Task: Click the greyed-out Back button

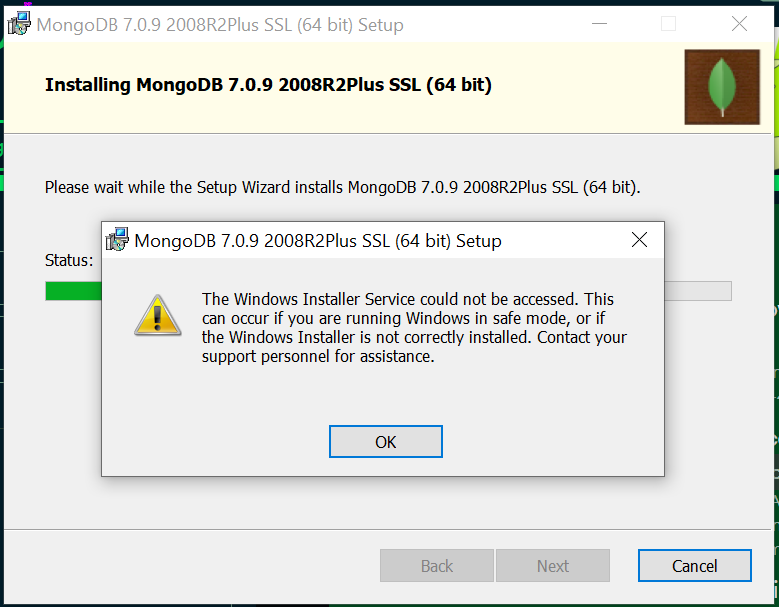Action: coord(436,566)
